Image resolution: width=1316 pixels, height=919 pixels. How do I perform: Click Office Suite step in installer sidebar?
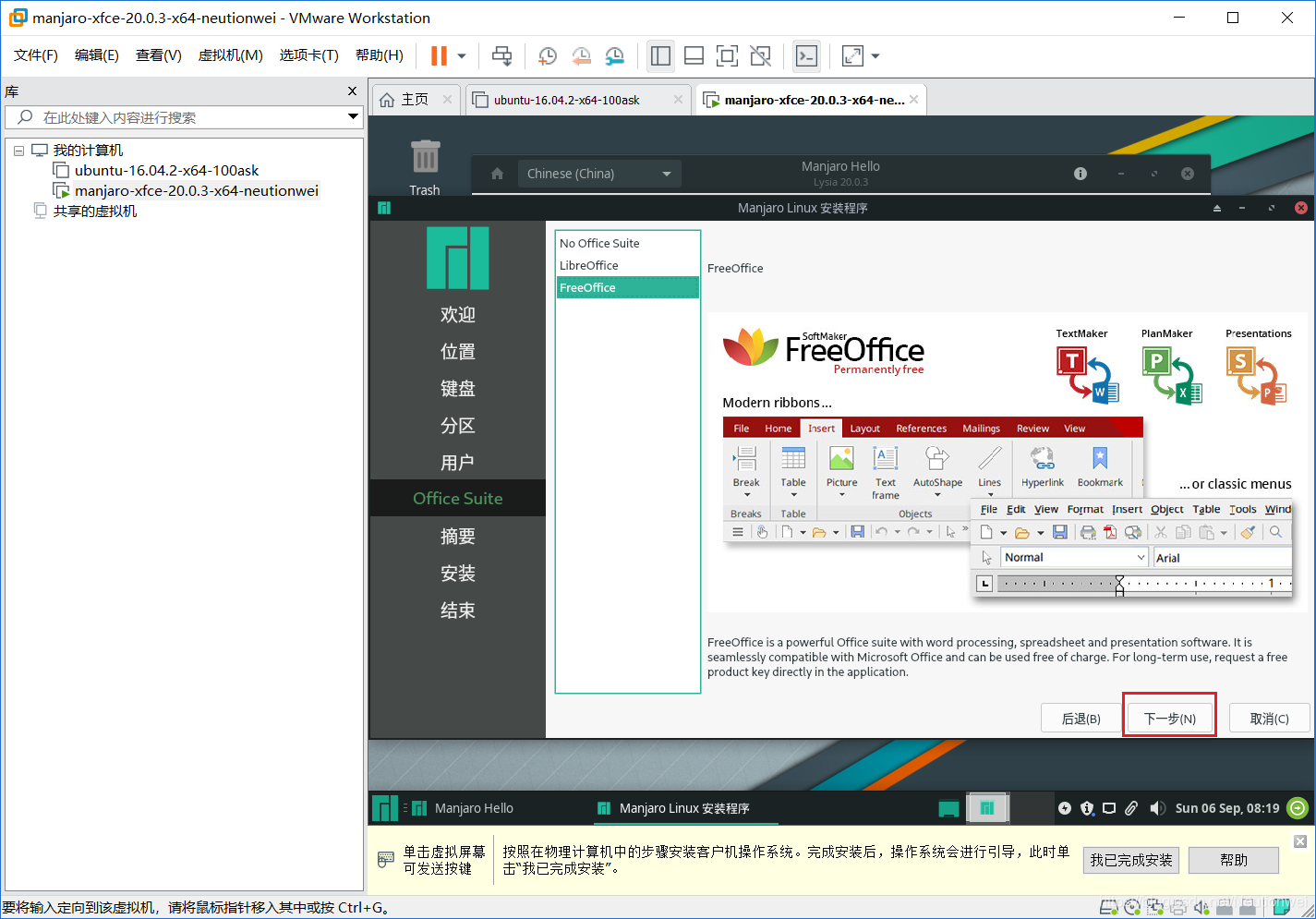click(458, 498)
